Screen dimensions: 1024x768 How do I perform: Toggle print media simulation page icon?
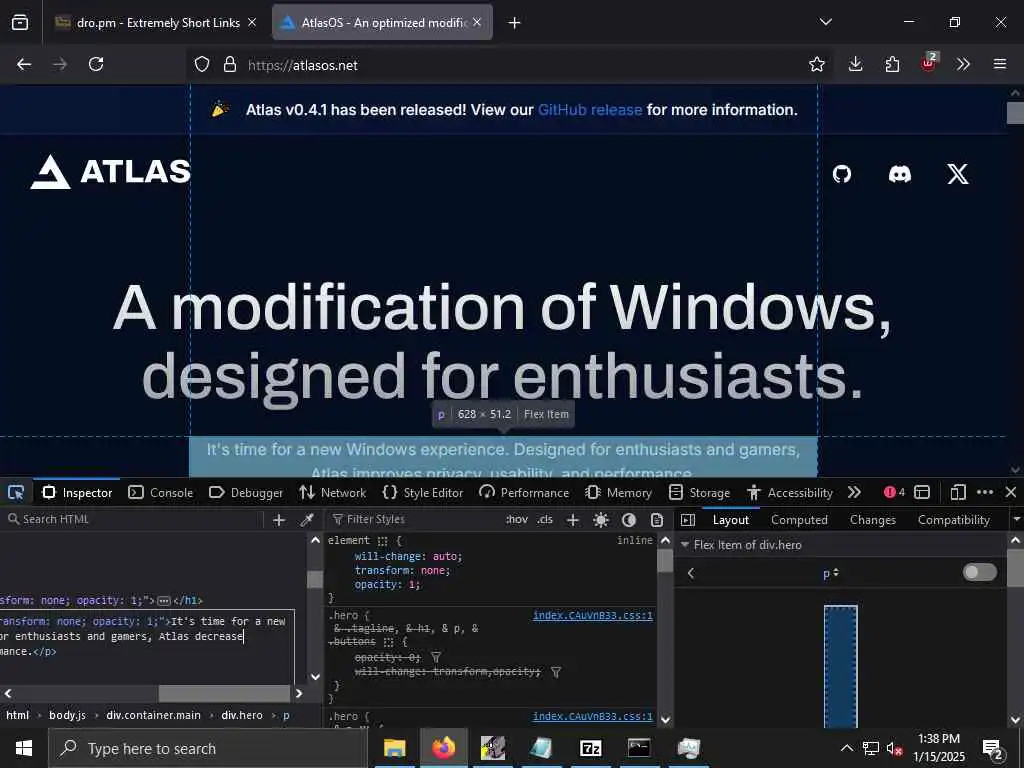657,520
